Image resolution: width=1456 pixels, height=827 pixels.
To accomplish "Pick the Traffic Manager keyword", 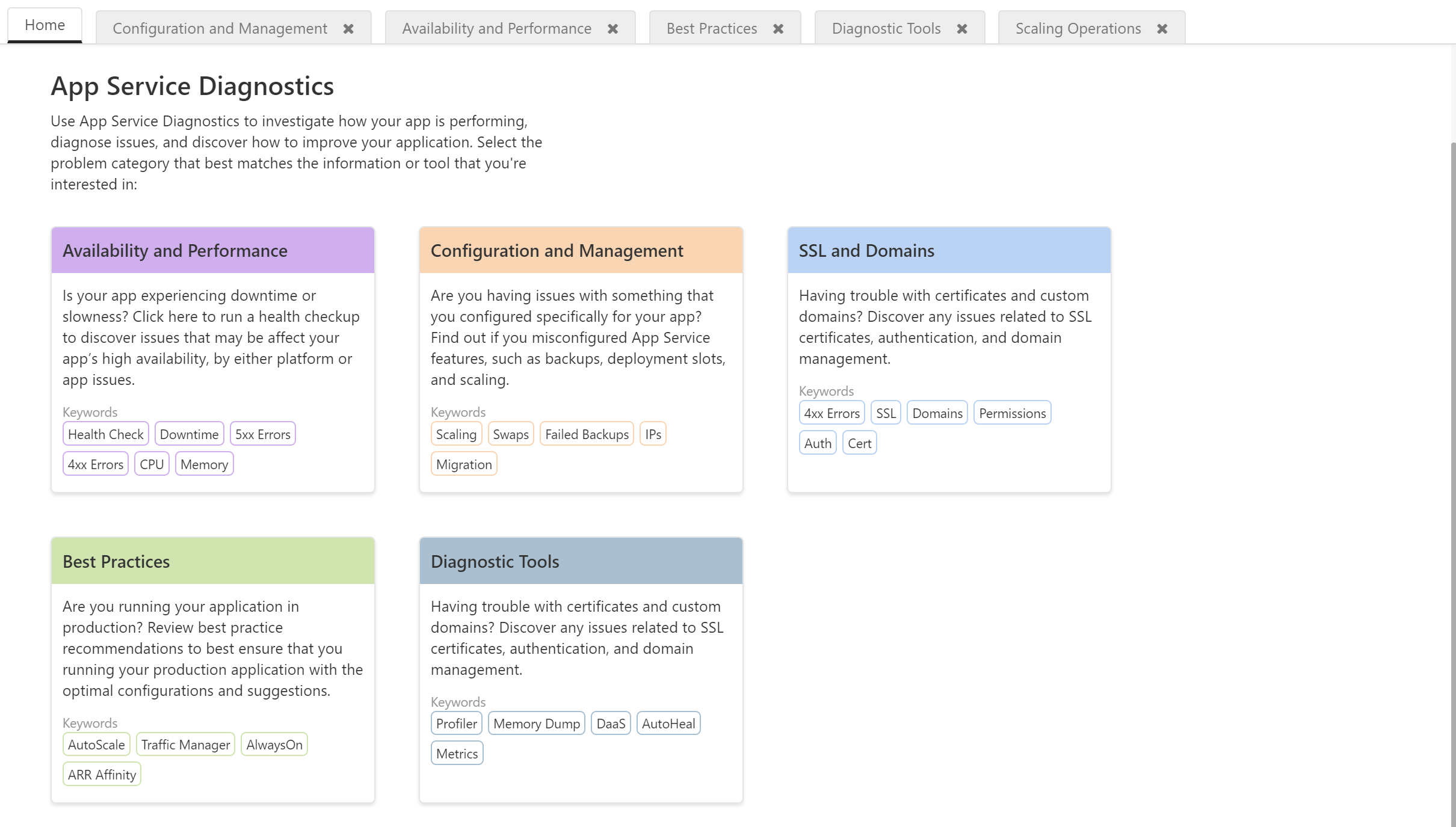I will [x=185, y=745].
